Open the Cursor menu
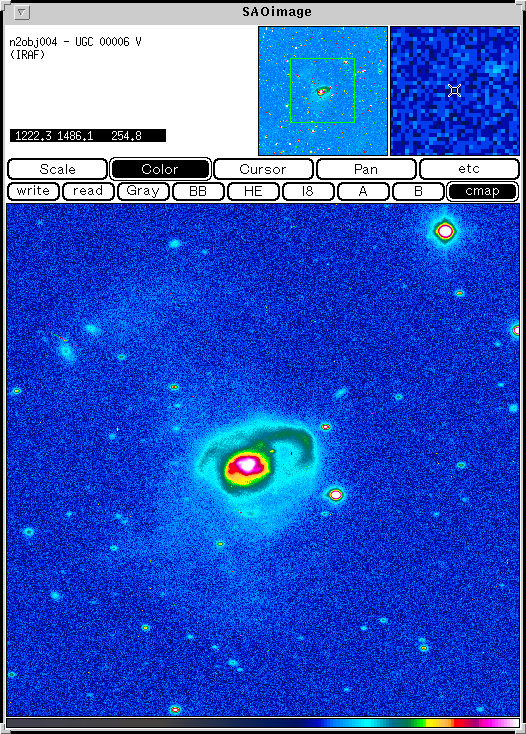Image resolution: width=526 pixels, height=734 pixels. (x=263, y=169)
